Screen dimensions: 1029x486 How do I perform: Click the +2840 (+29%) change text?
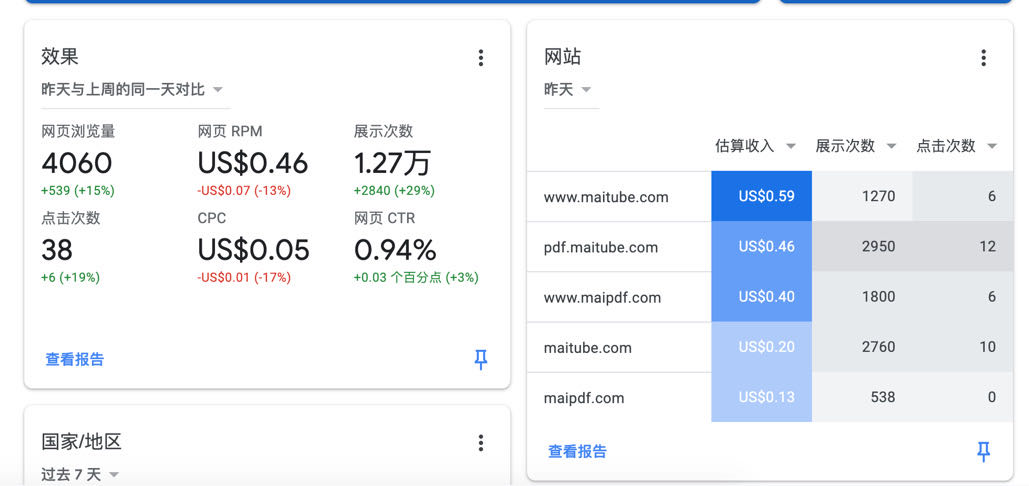tap(394, 191)
